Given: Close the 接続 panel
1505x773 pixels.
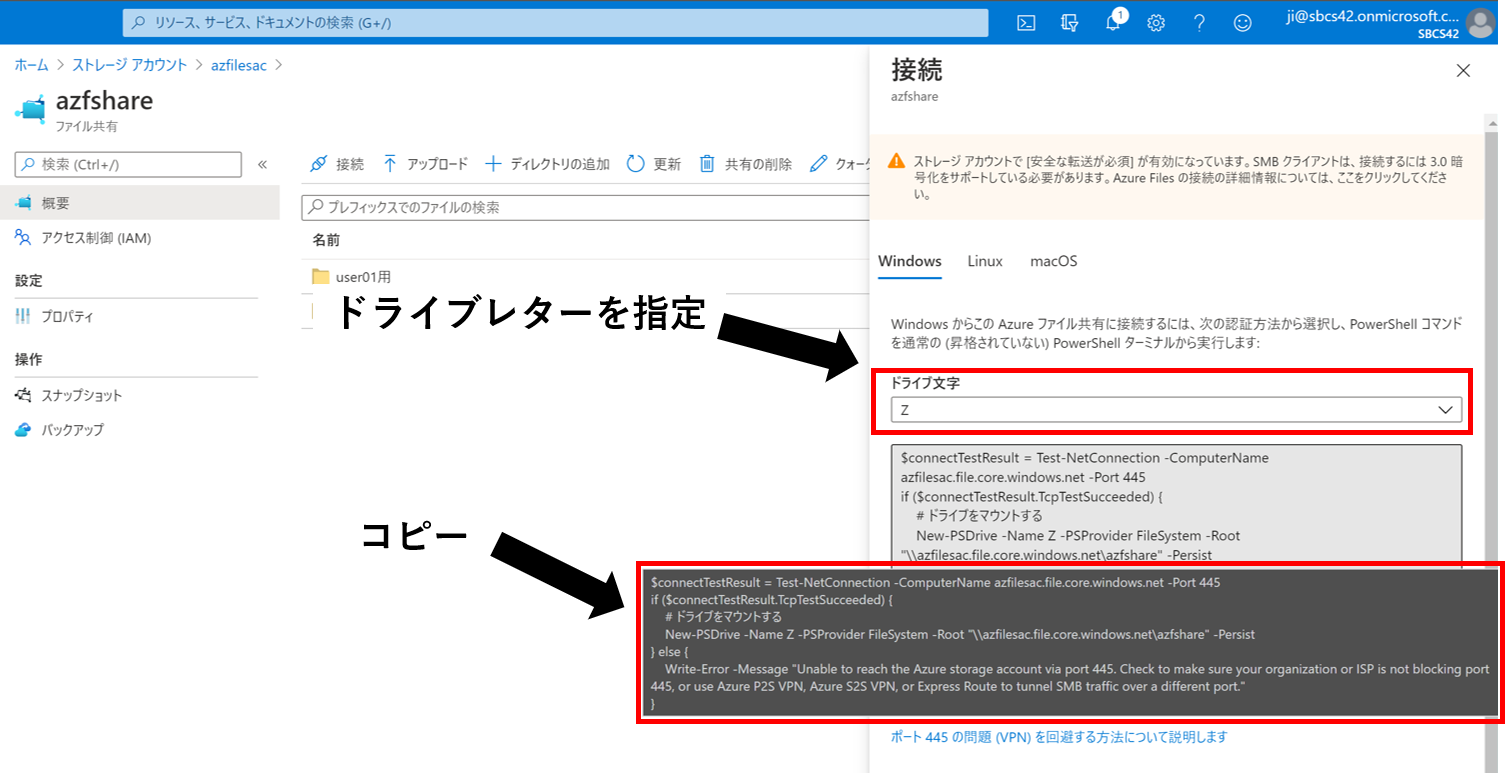Looking at the screenshot, I should click(x=1463, y=70).
